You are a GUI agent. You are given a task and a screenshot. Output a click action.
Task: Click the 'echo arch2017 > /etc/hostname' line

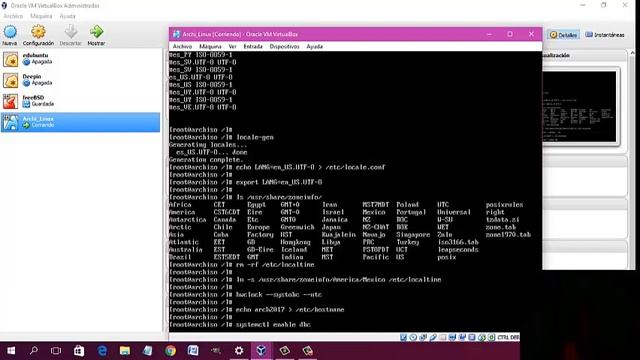256,309
